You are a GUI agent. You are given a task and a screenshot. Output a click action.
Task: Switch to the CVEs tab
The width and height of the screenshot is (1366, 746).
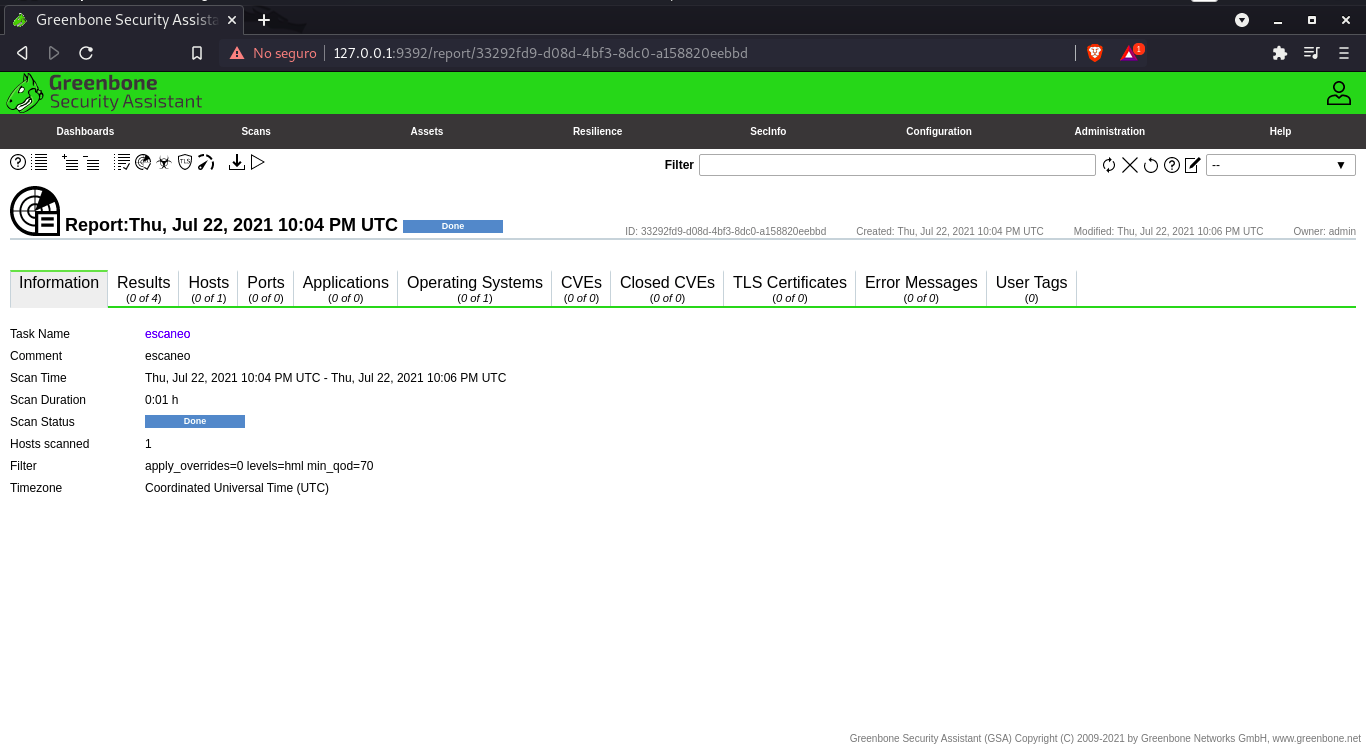pos(581,288)
